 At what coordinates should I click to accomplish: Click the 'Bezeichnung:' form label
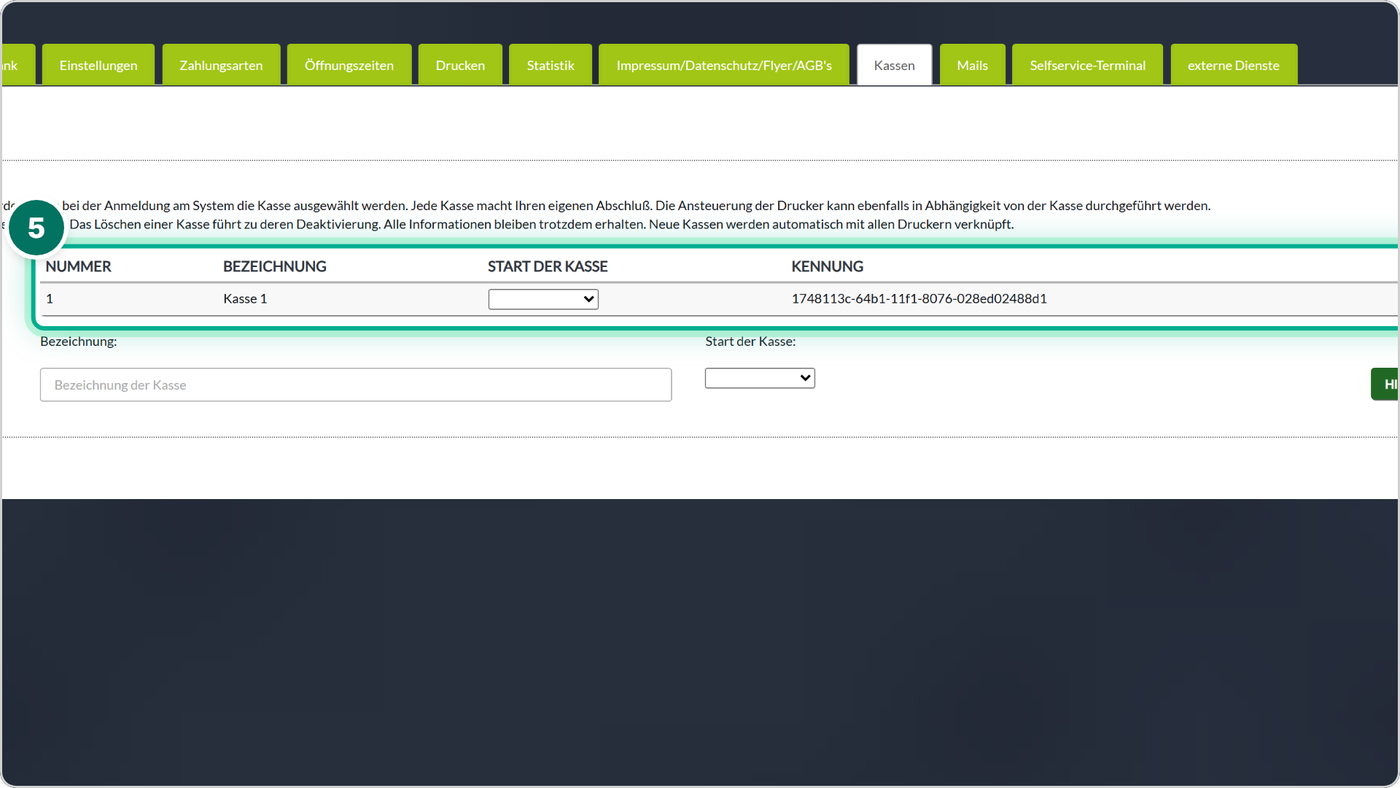coord(79,342)
